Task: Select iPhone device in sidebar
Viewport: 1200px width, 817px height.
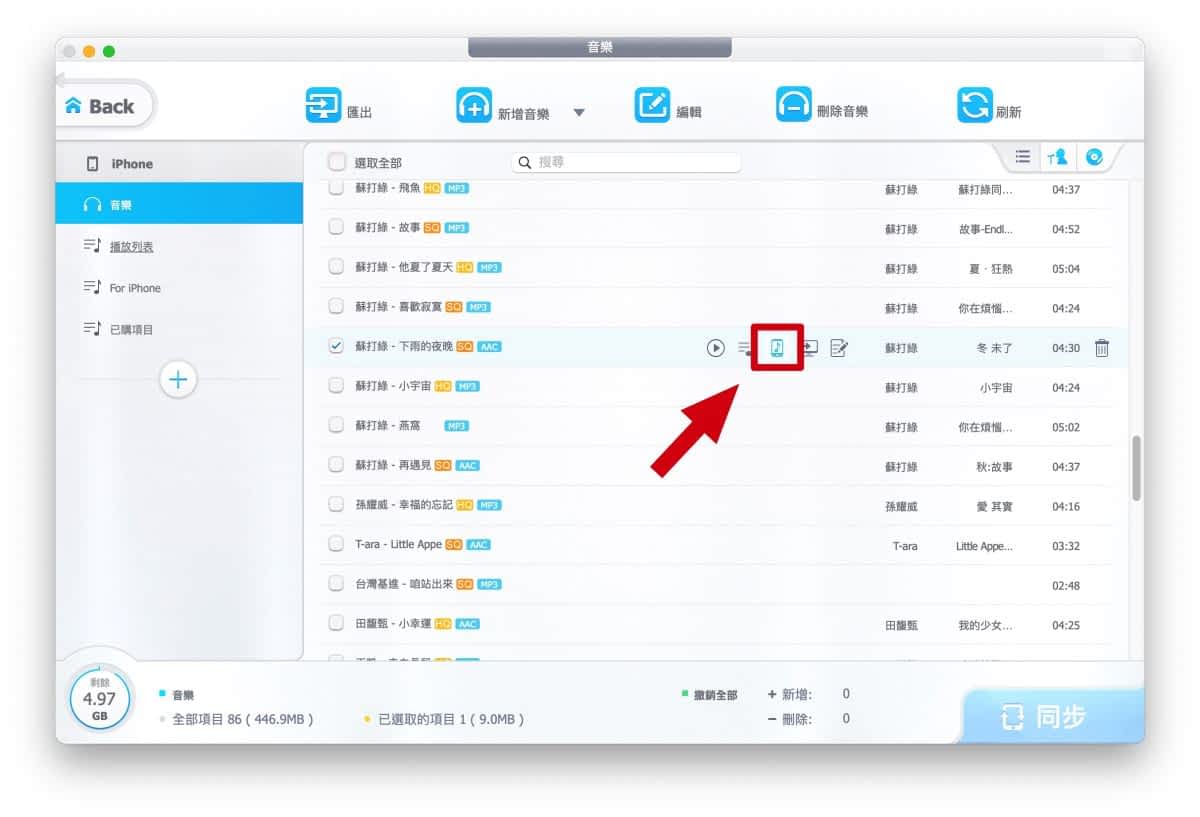Action: [179, 163]
